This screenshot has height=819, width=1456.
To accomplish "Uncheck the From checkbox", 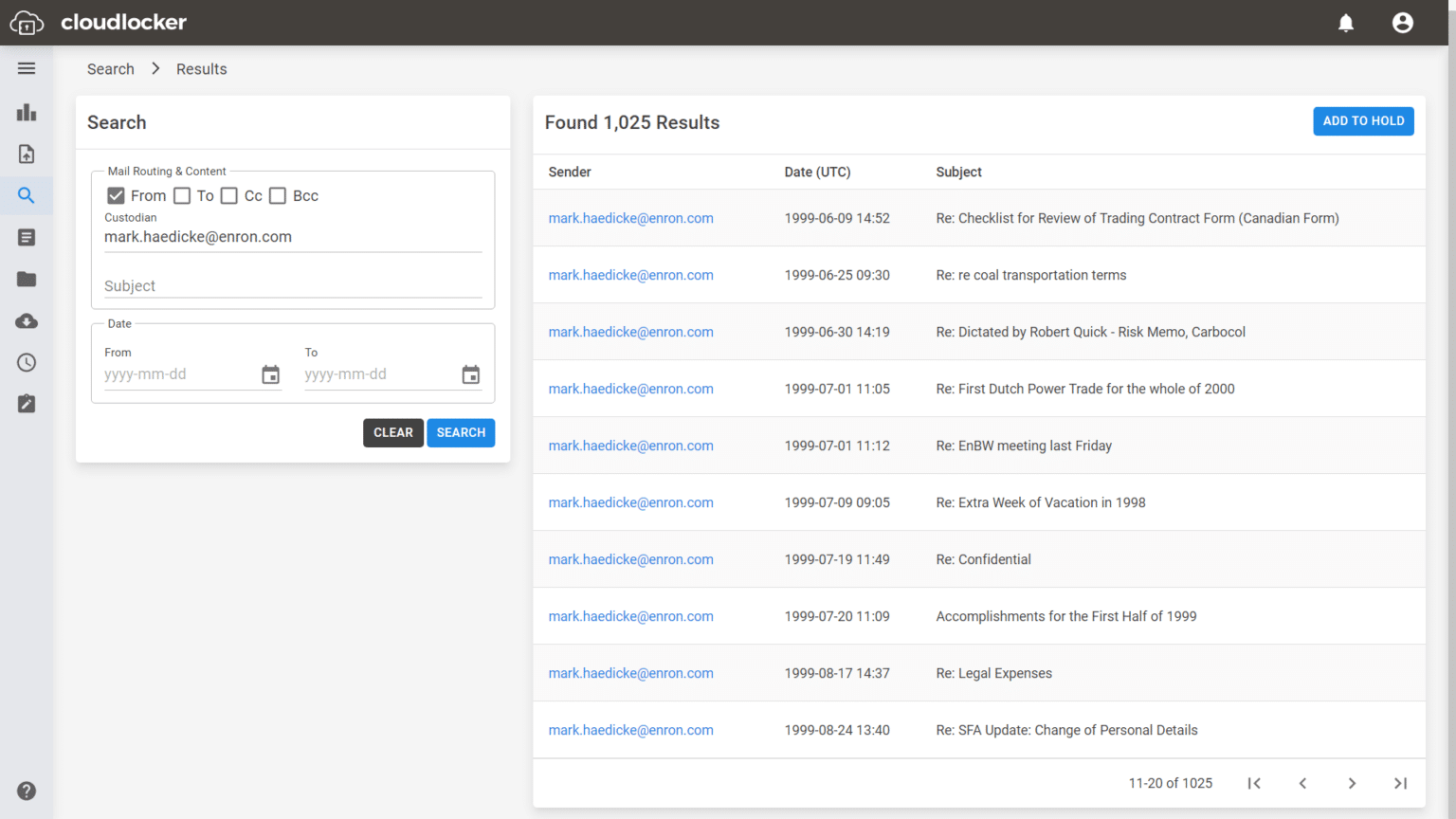I will coord(115,195).
